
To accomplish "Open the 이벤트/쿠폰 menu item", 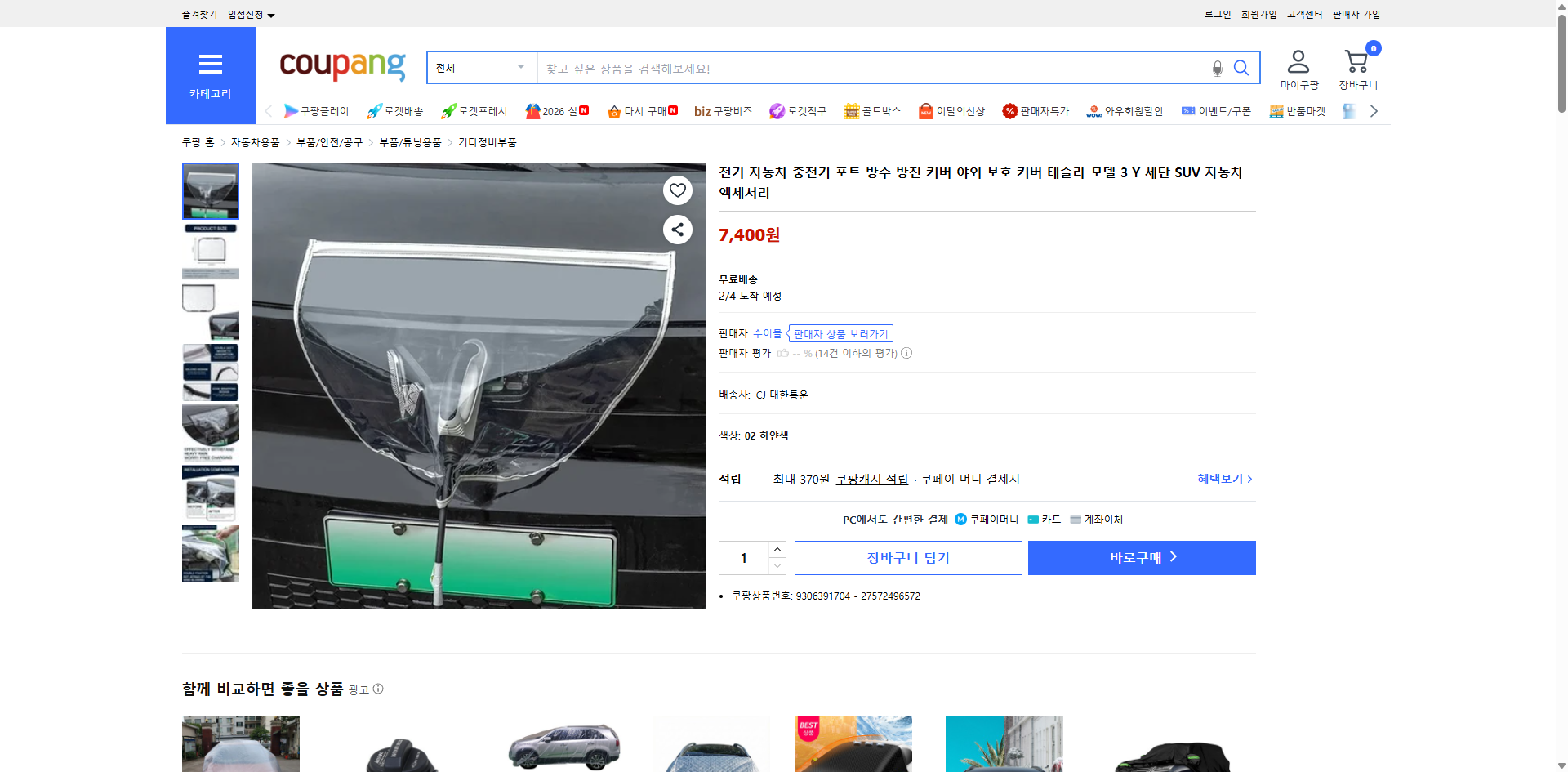I will point(1223,110).
